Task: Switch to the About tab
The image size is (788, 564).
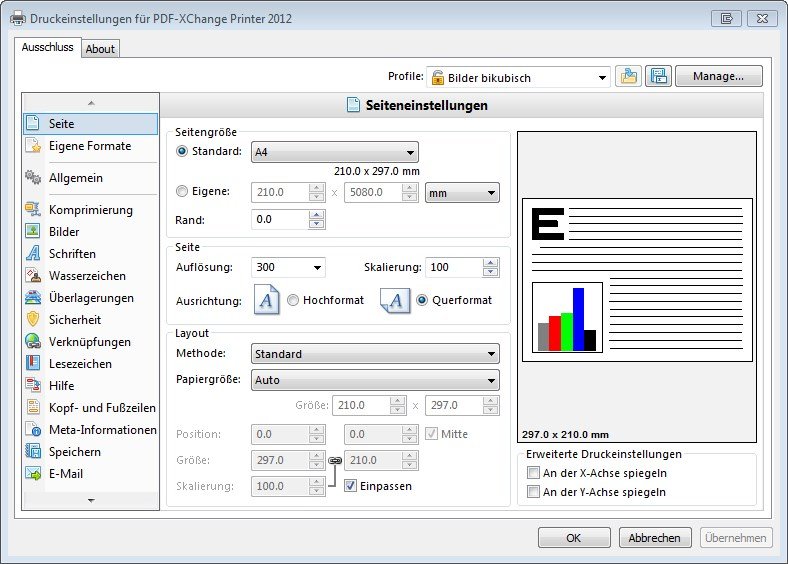Action: click(100, 48)
